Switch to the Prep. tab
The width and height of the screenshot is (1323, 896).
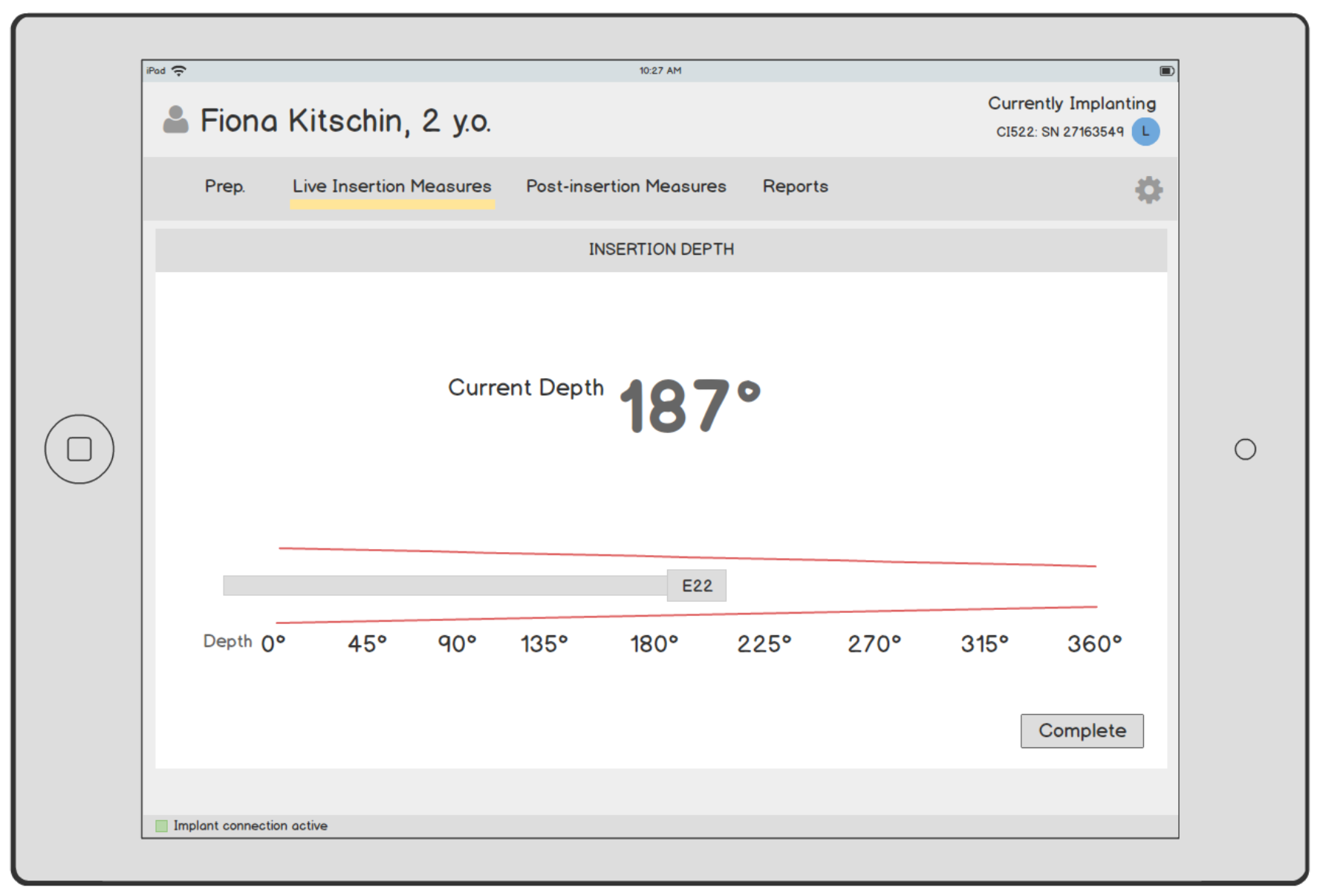224,186
